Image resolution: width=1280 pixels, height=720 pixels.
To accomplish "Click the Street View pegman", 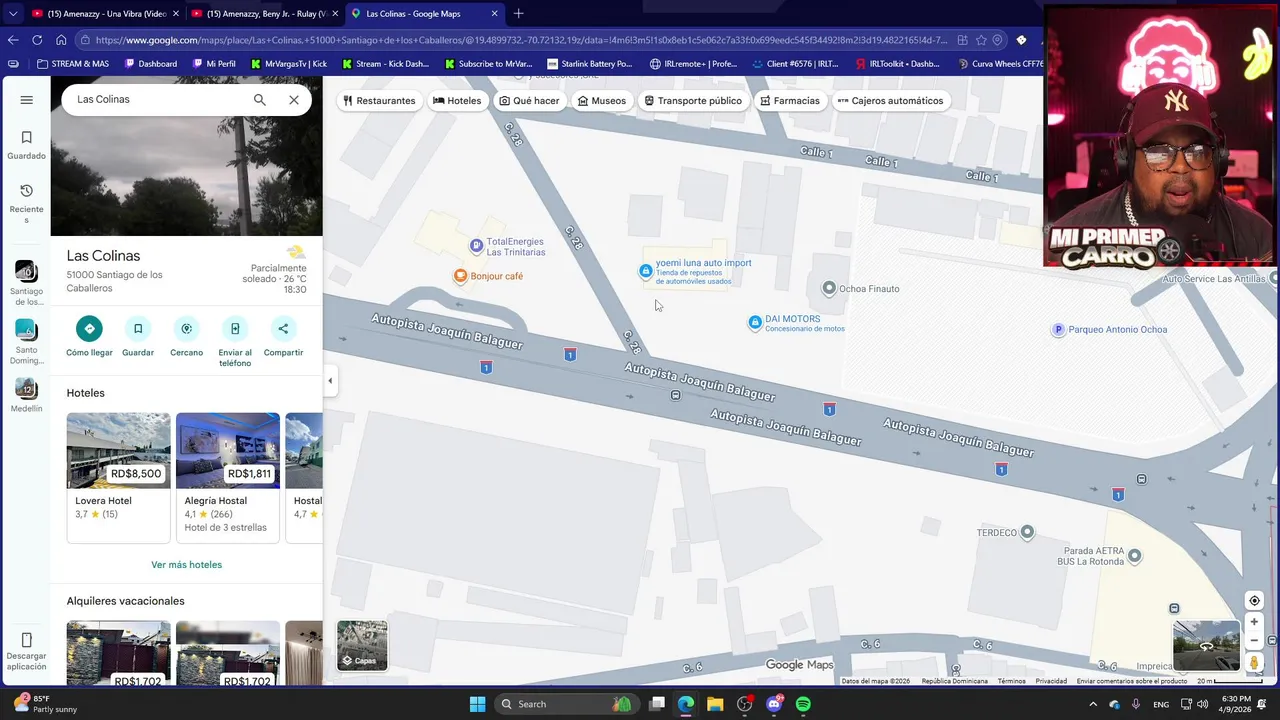I will pyautogui.click(x=1254, y=662).
